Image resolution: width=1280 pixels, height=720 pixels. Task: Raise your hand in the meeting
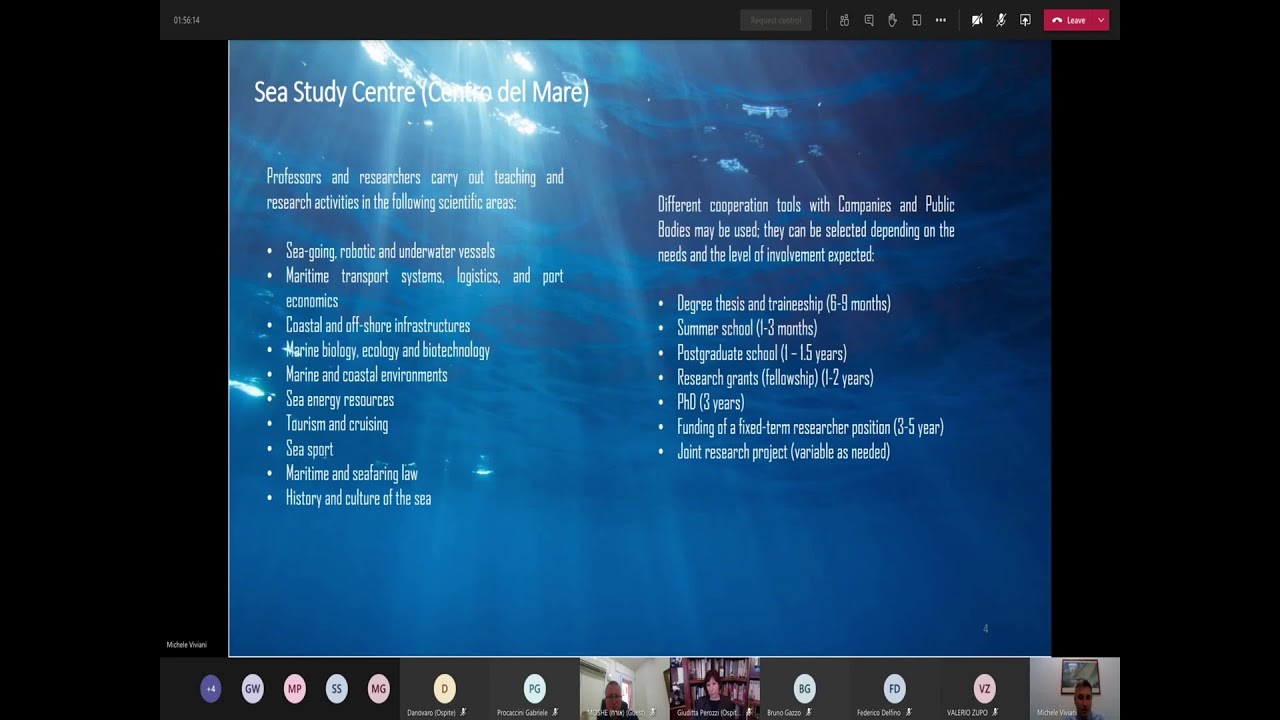pyautogui.click(x=892, y=20)
